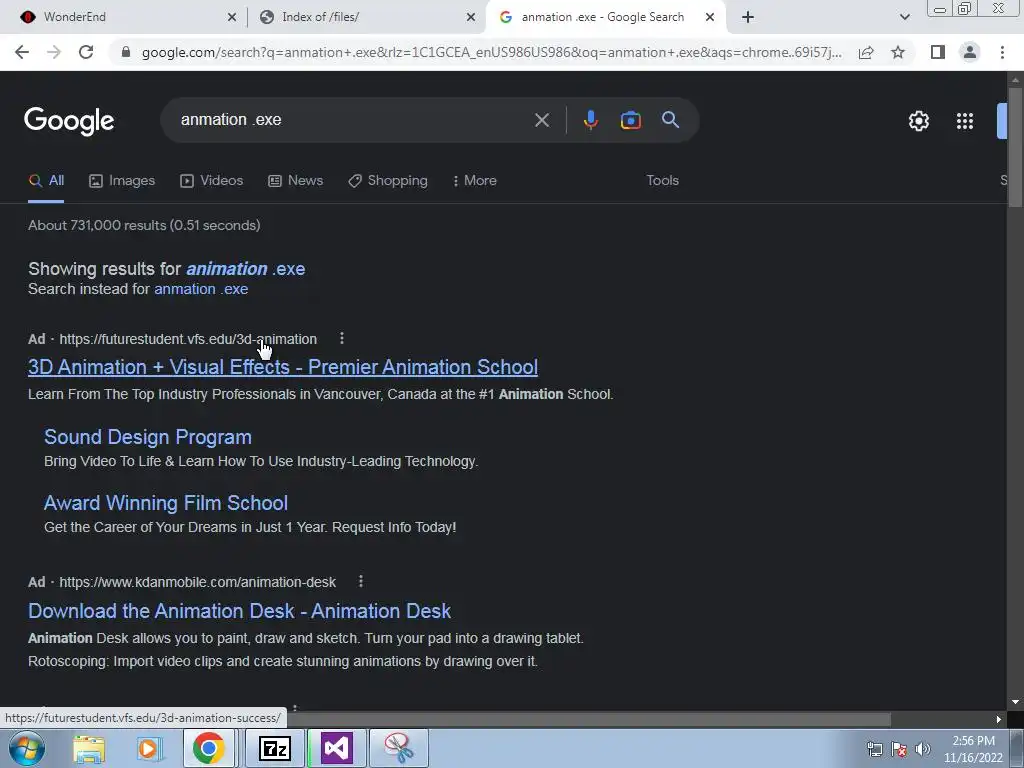
Task: Open Download the Animation Desk link
Action: point(239,611)
